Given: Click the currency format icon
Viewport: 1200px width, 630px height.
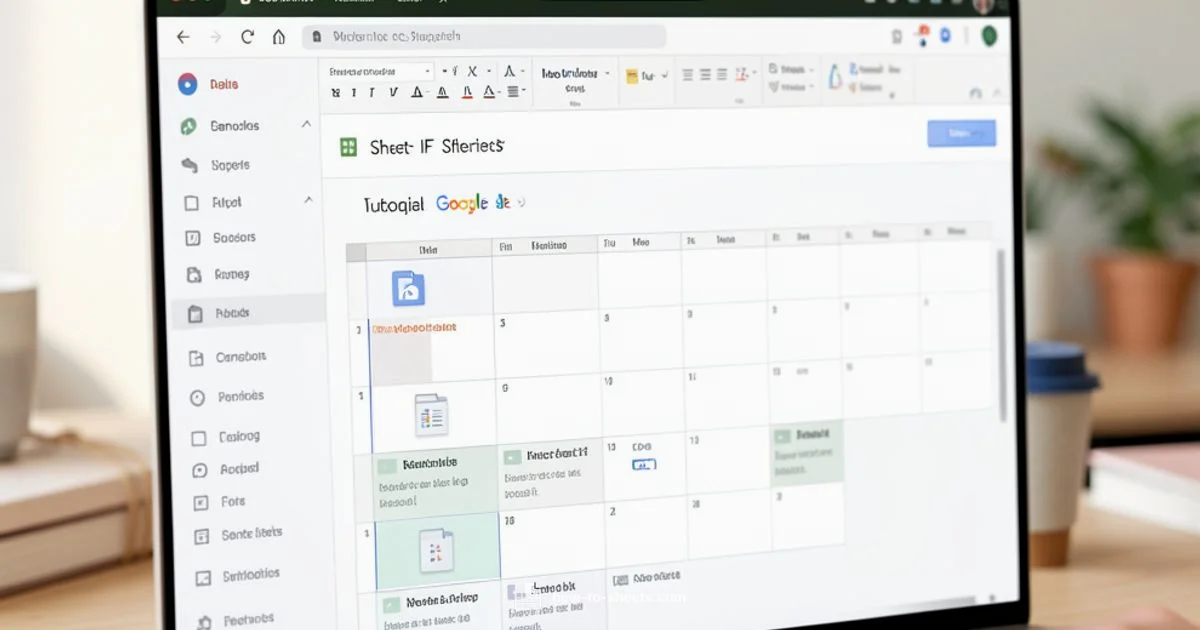Looking at the screenshot, I should point(455,71).
